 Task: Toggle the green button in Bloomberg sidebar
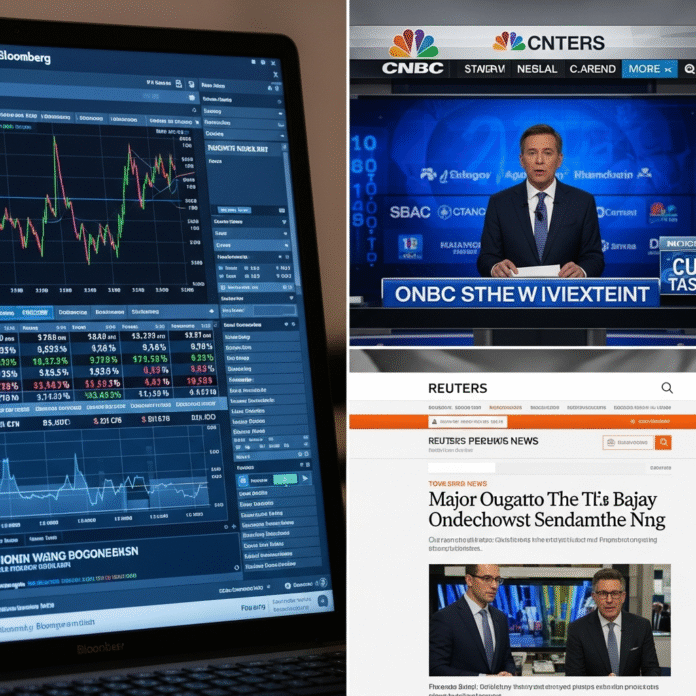click(285, 479)
